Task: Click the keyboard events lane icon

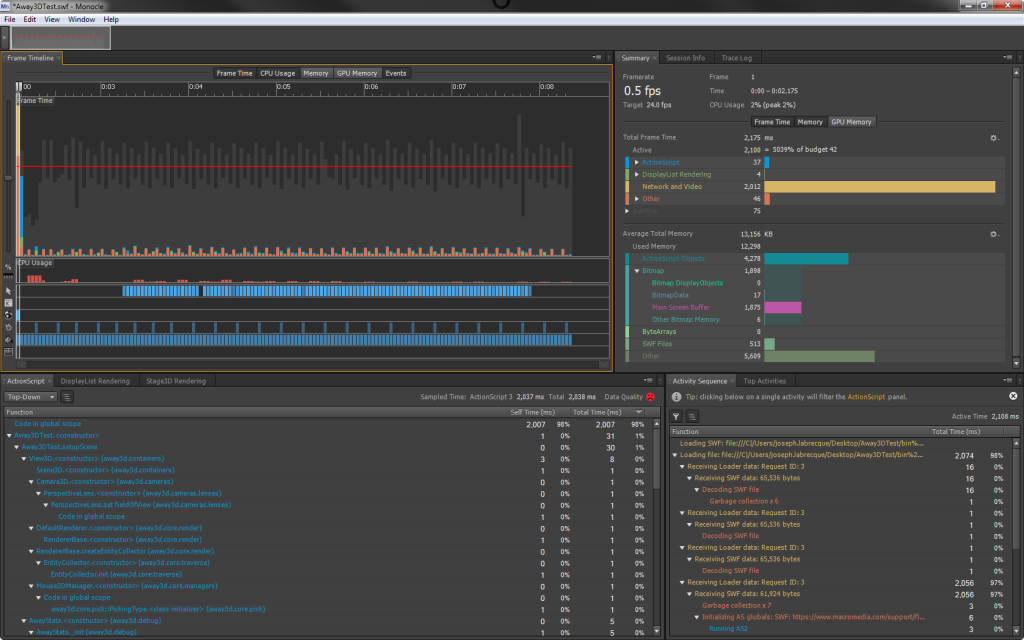Action: 8,303
